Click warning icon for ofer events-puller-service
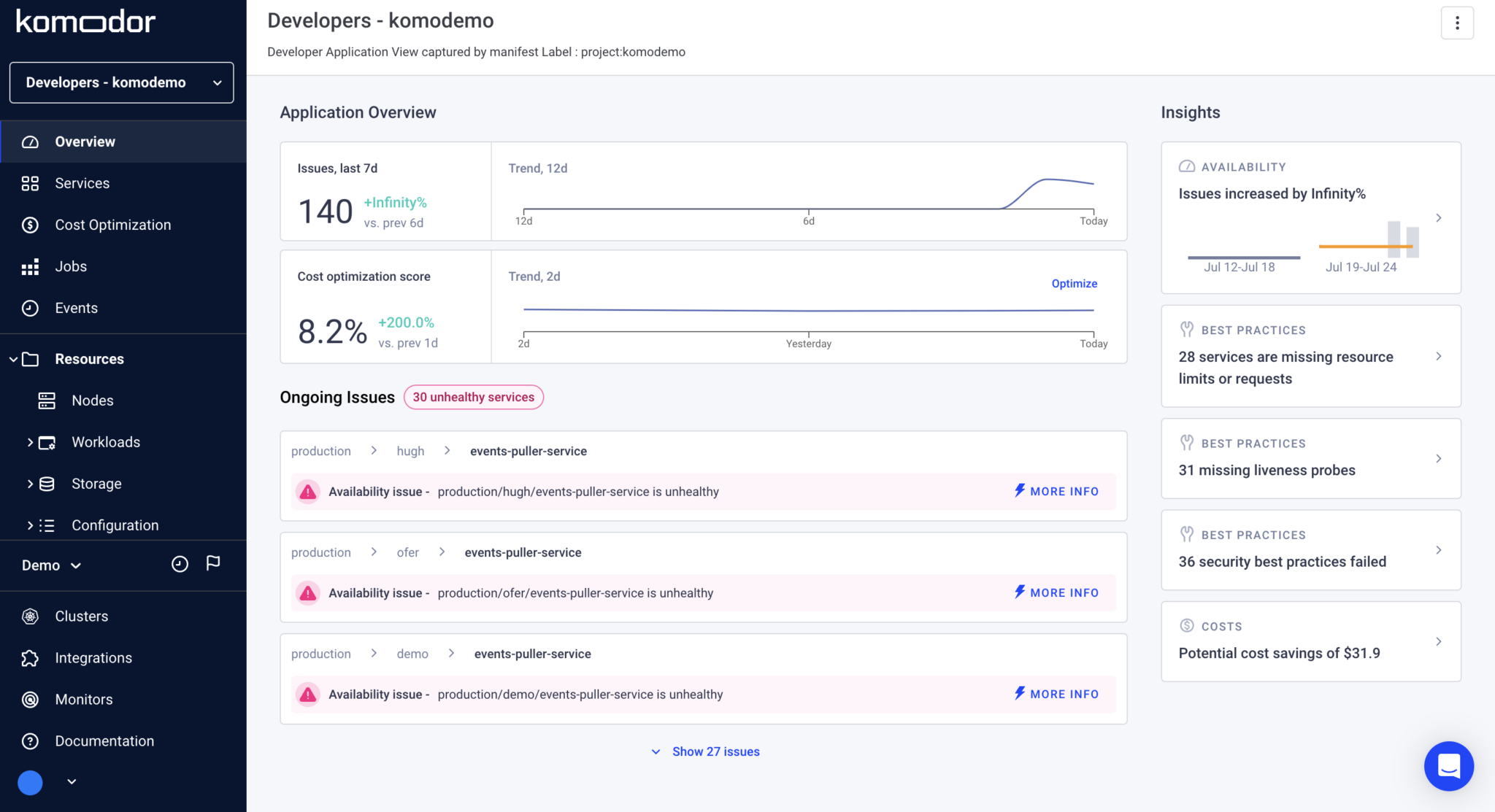 (308, 593)
